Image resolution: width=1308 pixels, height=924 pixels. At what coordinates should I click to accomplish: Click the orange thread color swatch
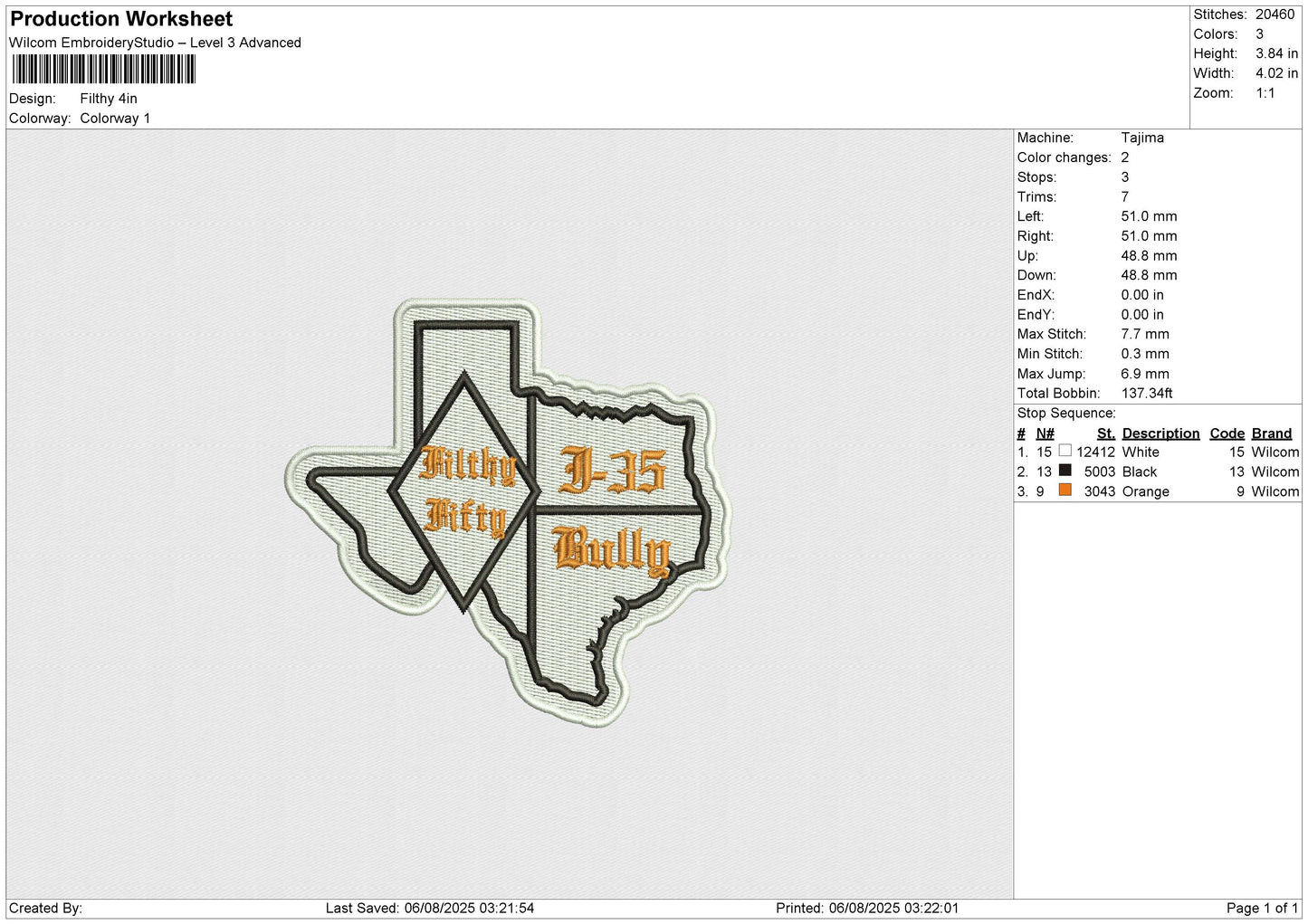[1065, 491]
